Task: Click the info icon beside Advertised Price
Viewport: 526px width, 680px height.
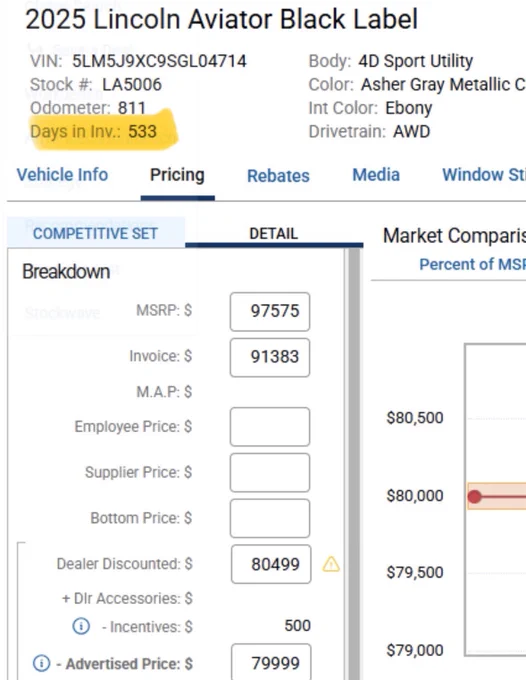Action: pyautogui.click(x=42, y=663)
